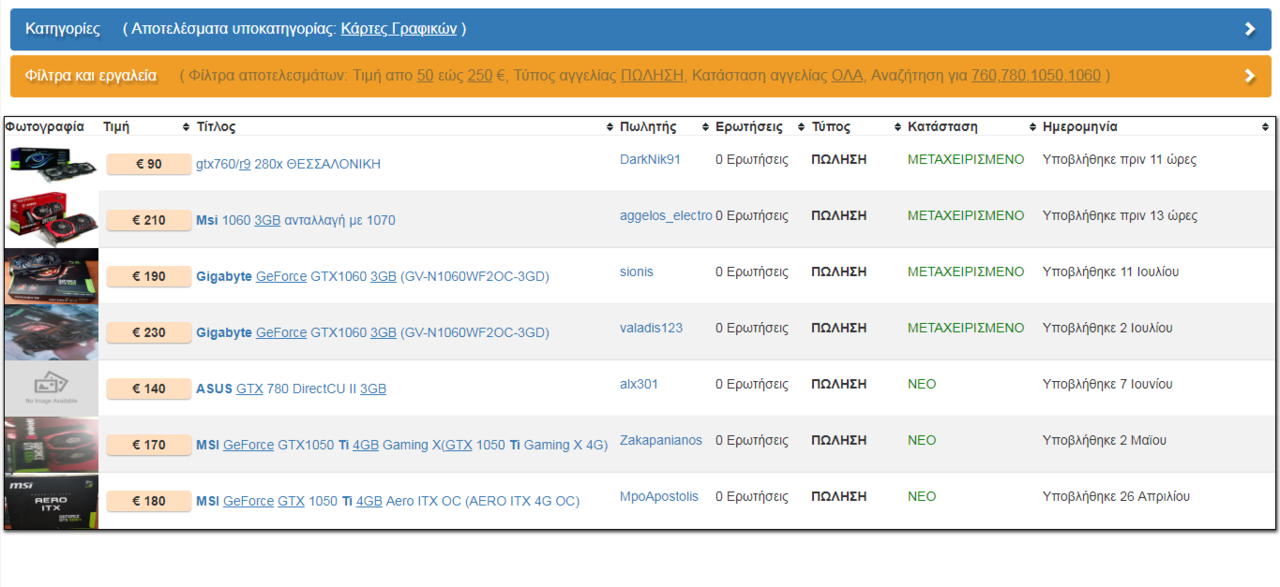Click '0 Ερωτήσεις' in sionis row

[751, 271]
